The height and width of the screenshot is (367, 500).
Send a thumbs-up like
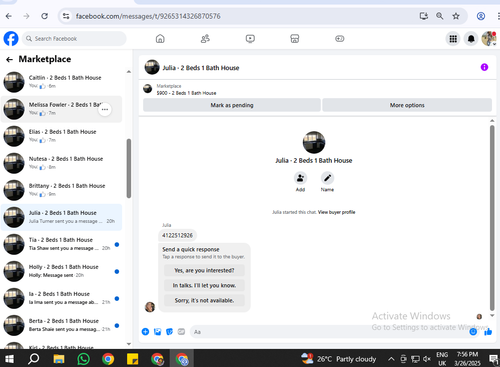tap(488, 331)
